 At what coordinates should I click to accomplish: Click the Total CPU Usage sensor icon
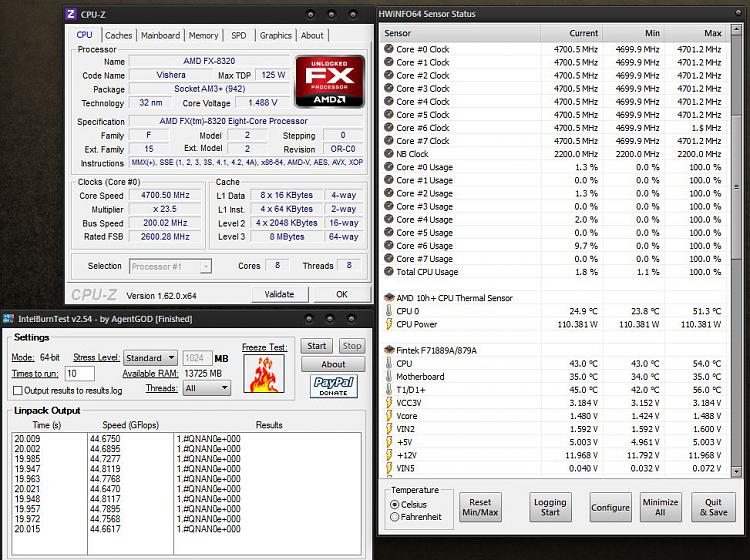coord(389,272)
